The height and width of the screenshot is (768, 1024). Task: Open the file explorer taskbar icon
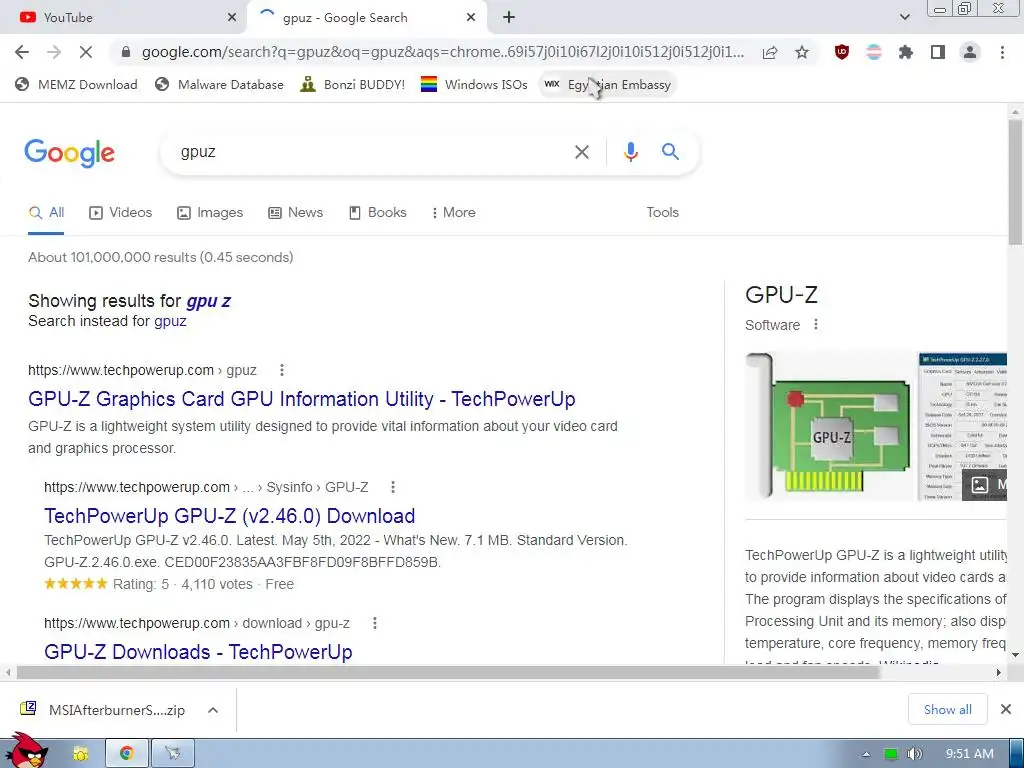pos(80,754)
